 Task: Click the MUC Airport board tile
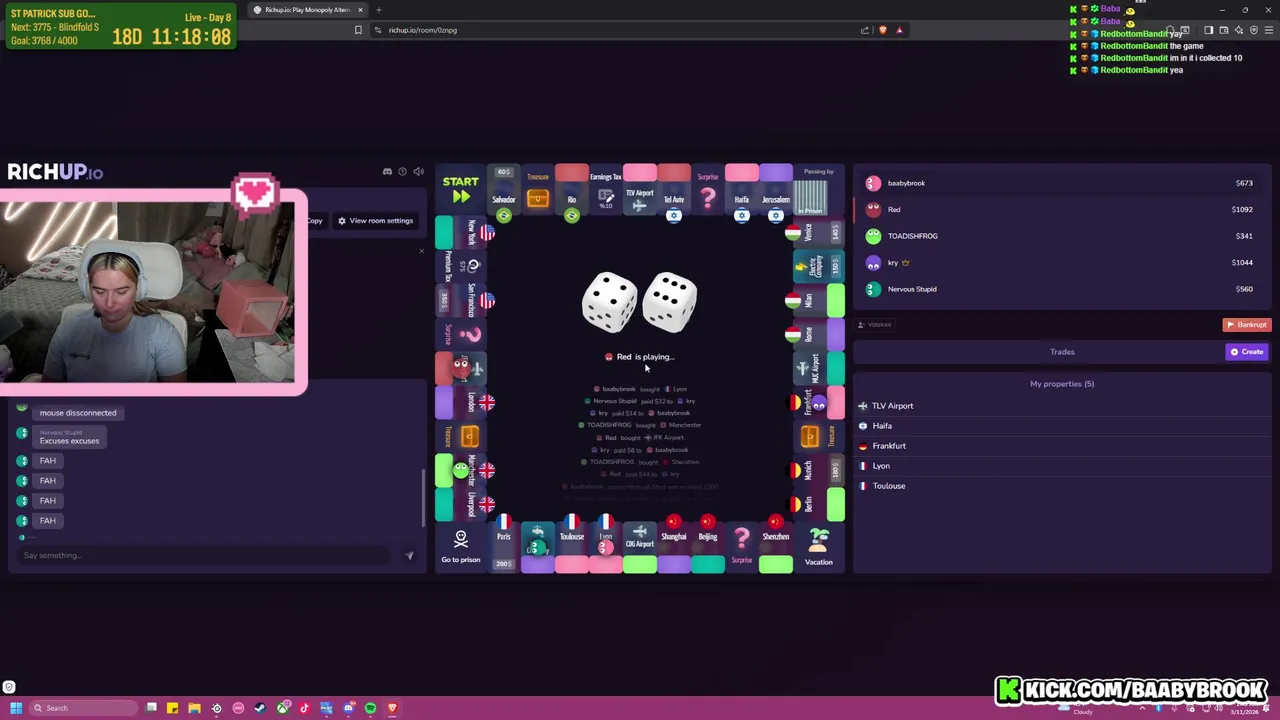818,368
